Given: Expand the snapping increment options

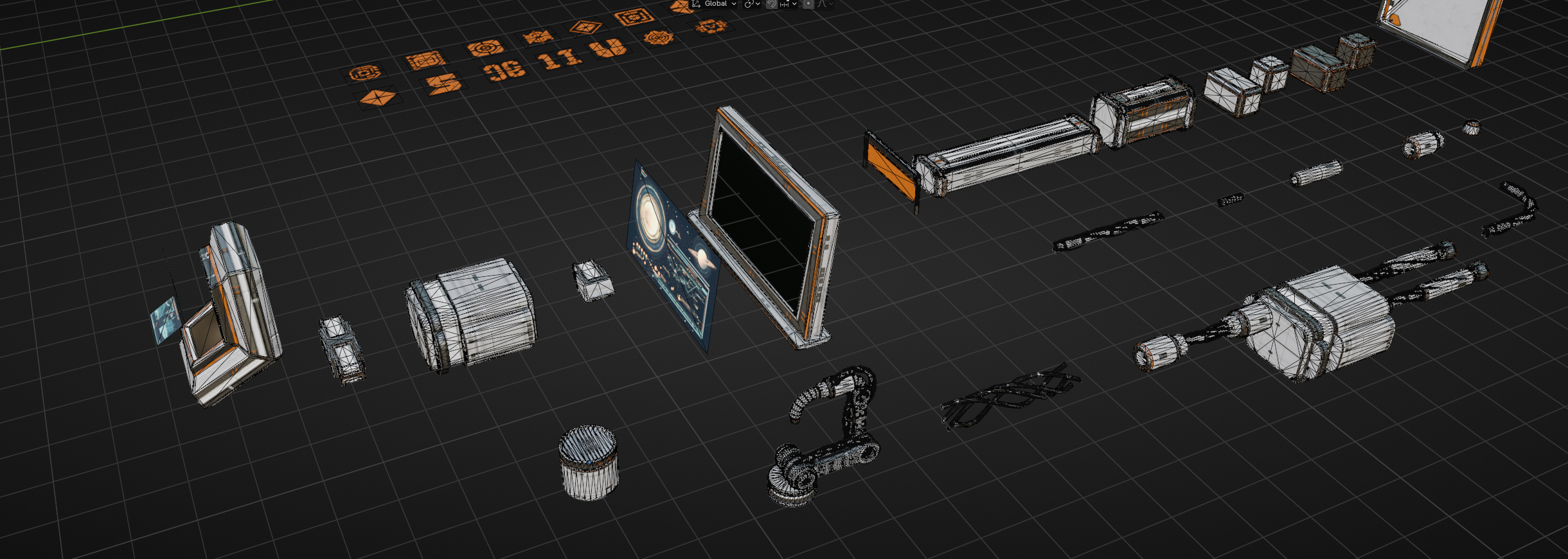Looking at the screenshot, I should pos(788,4).
